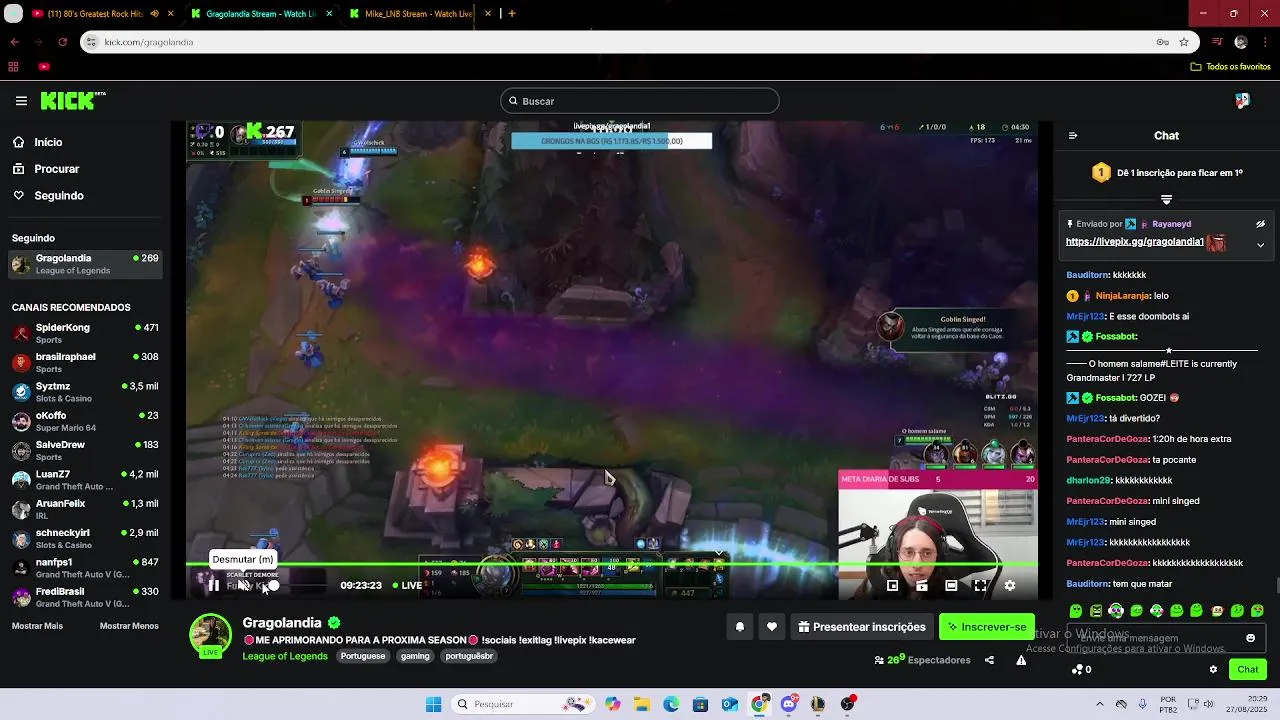Open the mini player mode
This screenshot has width=1280, height=720.
[893, 586]
